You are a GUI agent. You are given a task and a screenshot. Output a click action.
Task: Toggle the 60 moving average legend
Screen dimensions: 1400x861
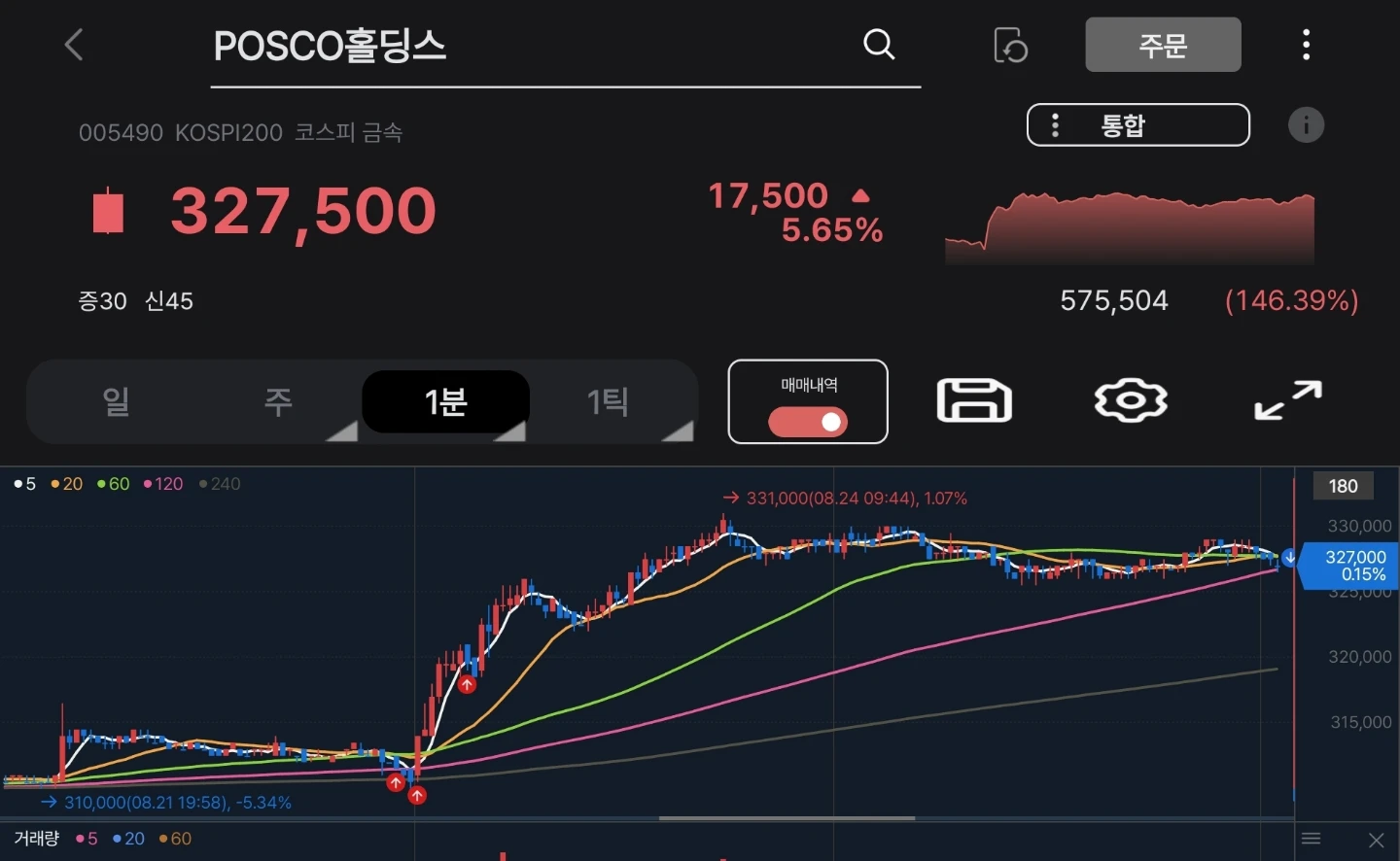point(113,484)
